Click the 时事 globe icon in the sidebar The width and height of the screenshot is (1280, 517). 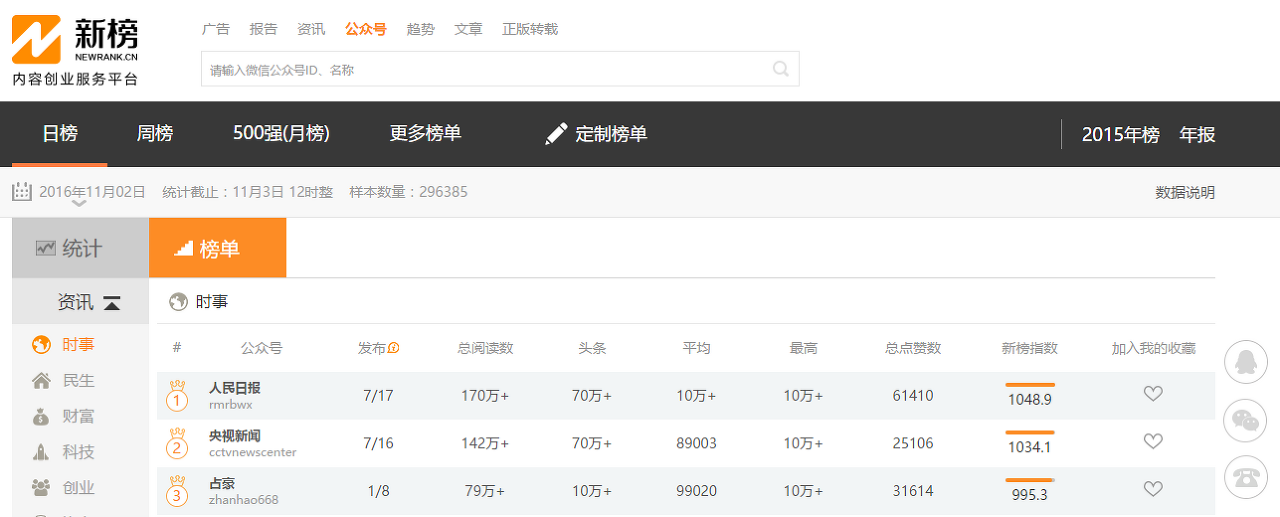coord(42,345)
